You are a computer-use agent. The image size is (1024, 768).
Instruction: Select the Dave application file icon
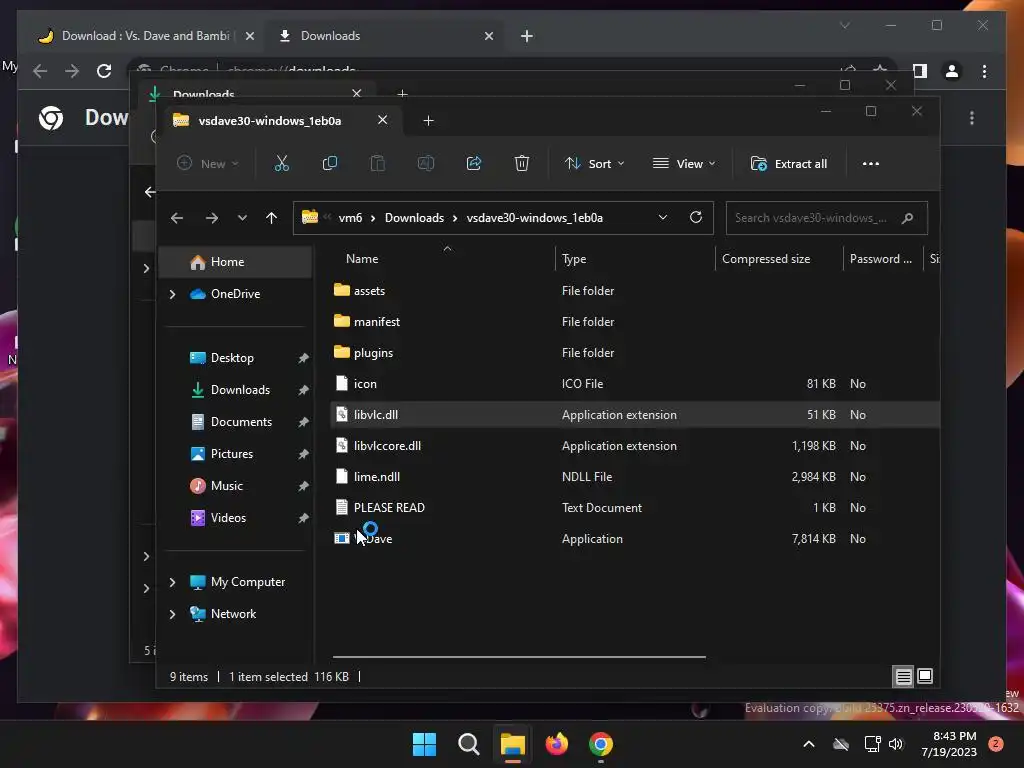(x=342, y=539)
